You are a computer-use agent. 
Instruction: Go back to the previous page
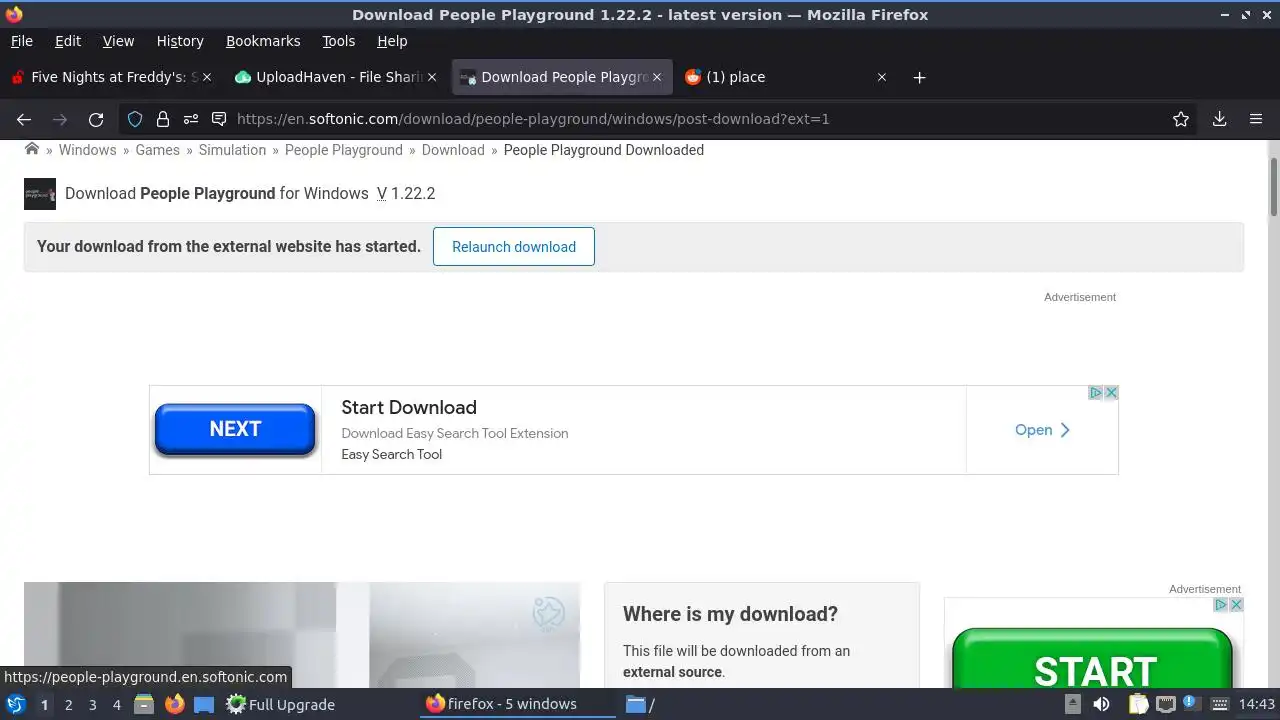[x=24, y=119]
